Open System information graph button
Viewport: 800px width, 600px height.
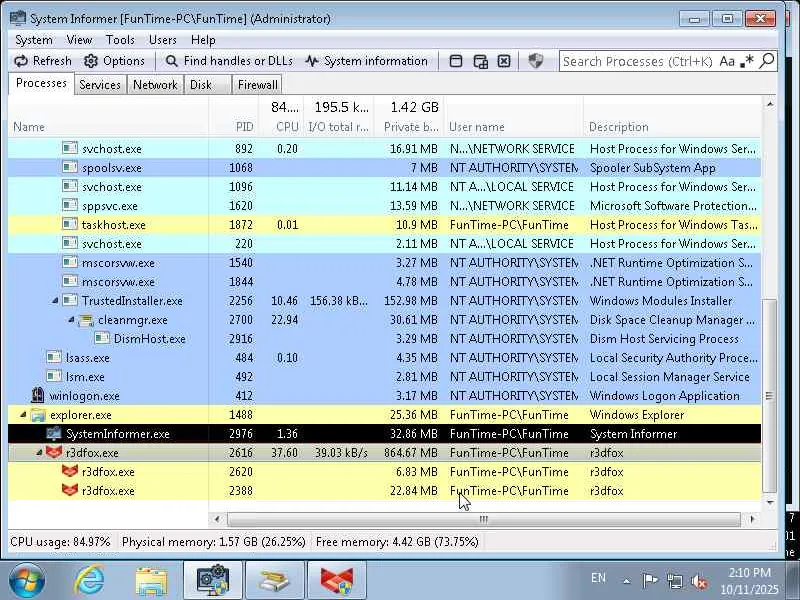tap(366, 61)
